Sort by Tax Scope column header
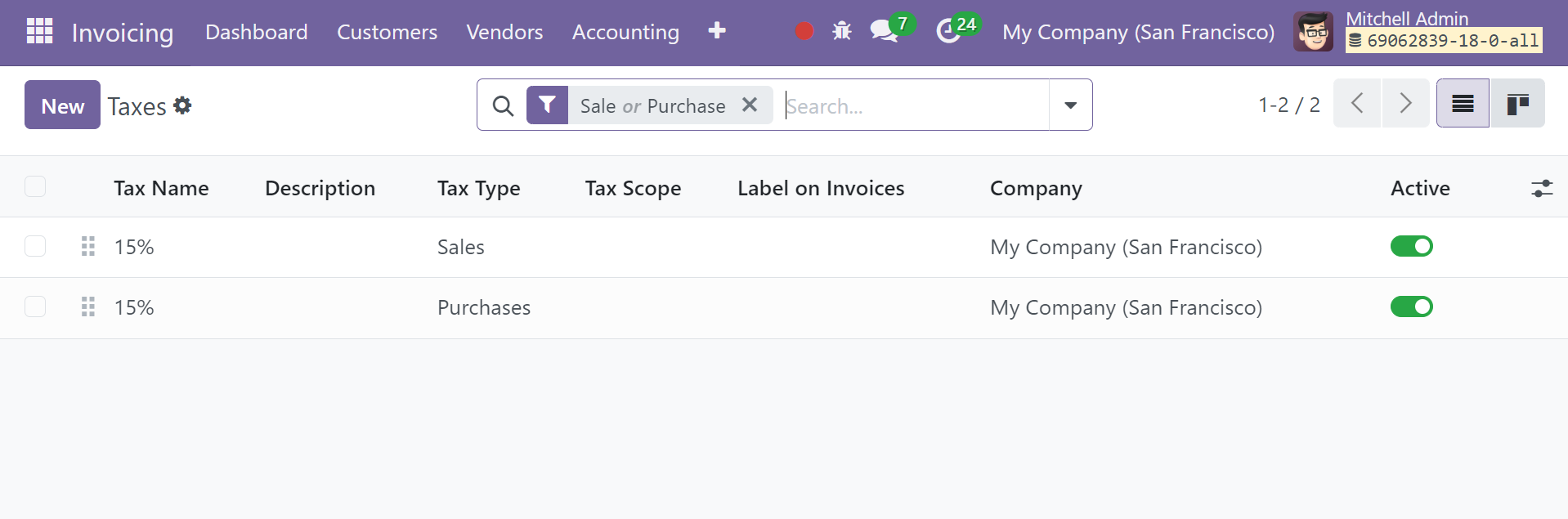The height and width of the screenshot is (519, 1568). click(x=633, y=188)
